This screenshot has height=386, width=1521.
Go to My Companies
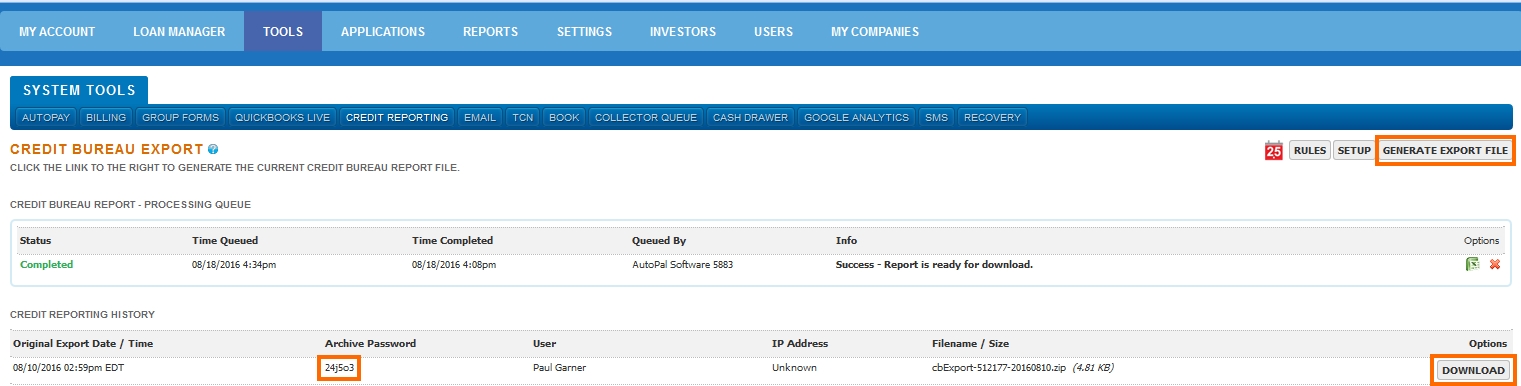(875, 32)
